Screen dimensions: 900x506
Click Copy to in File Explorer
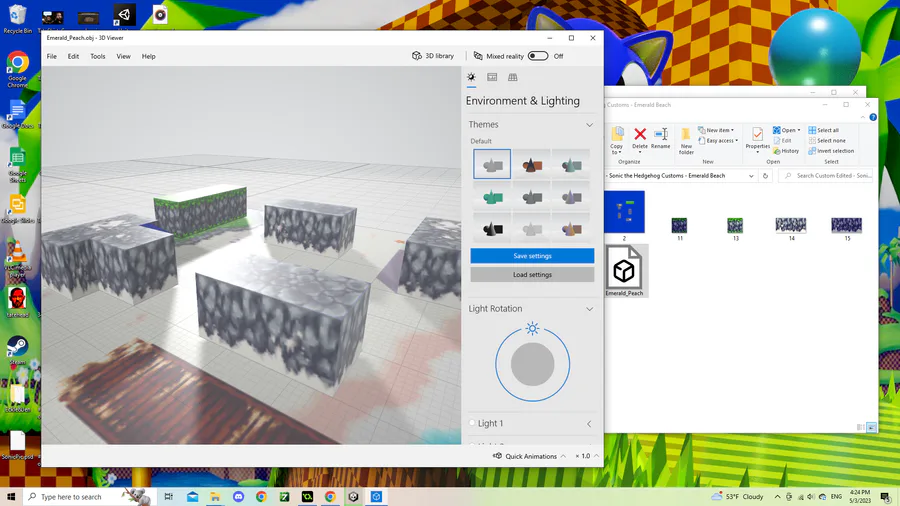point(617,140)
